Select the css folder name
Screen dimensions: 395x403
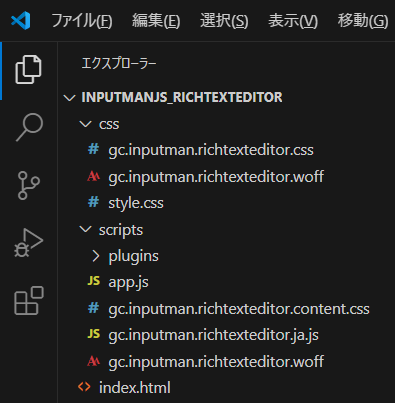pos(109,124)
